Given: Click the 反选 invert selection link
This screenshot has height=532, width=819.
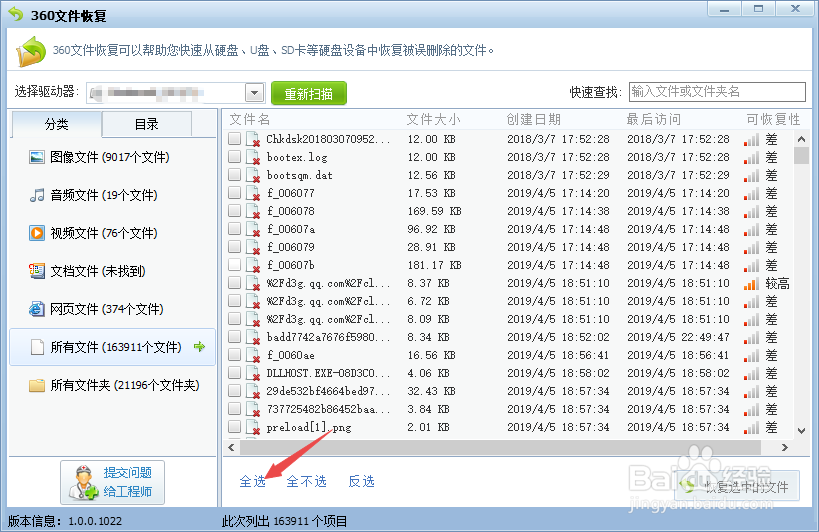Looking at the screenshot, I should click(361, 481).
